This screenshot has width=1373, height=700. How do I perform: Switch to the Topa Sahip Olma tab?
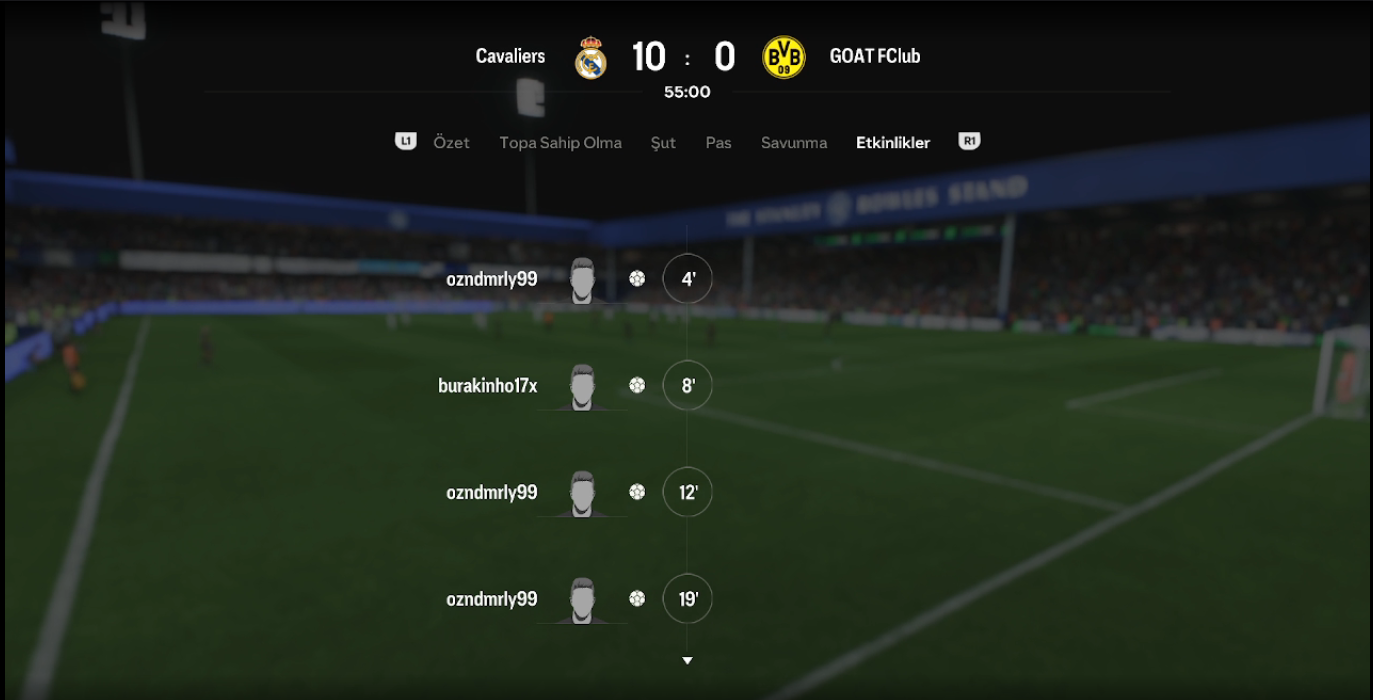560,143
